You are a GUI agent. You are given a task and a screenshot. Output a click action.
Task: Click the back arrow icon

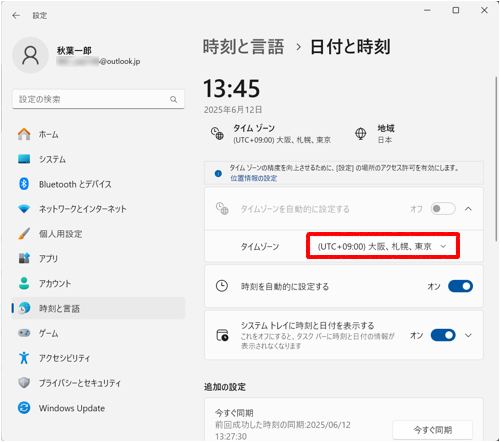(x=16, y=15)
